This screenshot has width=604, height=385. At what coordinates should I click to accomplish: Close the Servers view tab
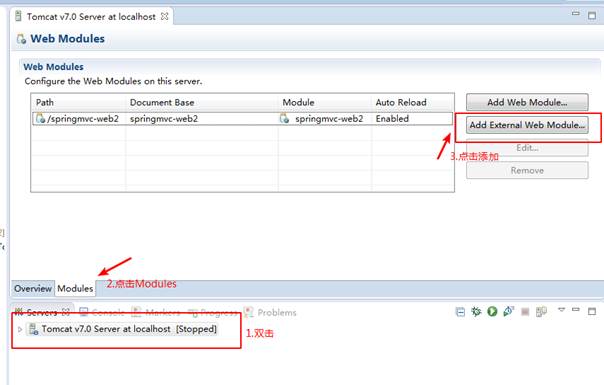66,312
